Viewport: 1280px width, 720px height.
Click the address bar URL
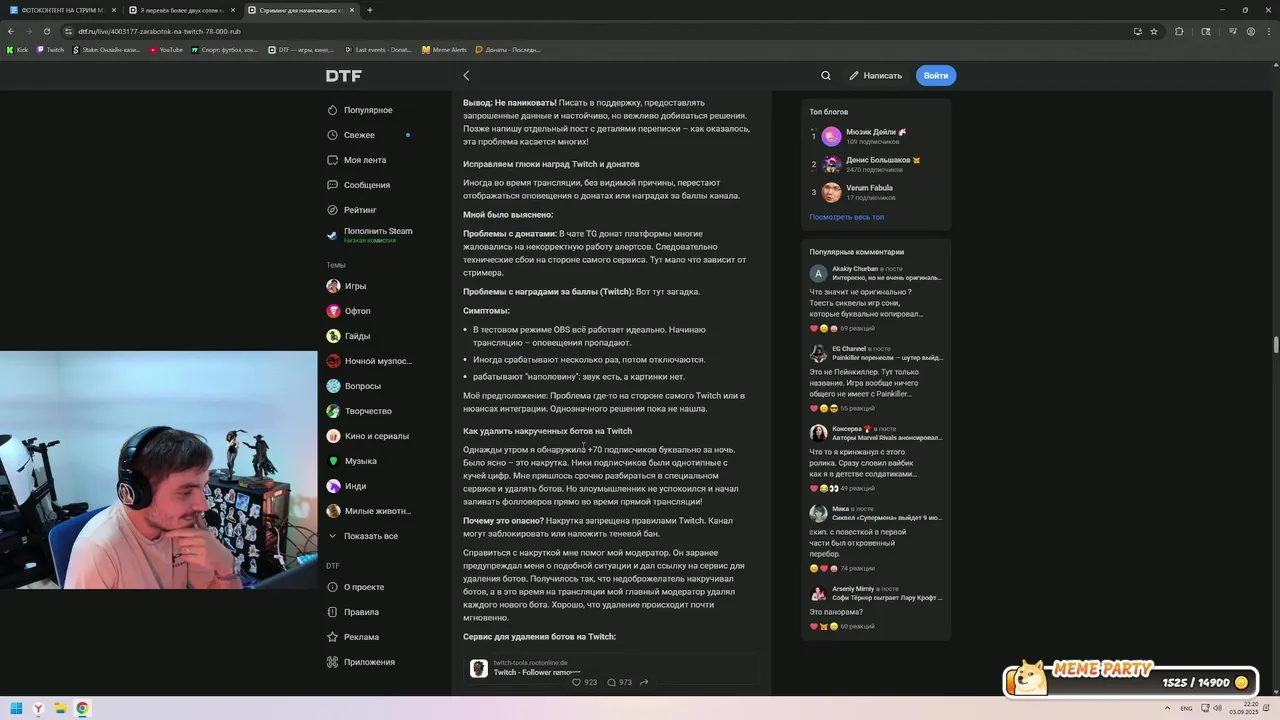tap(160, 31)
